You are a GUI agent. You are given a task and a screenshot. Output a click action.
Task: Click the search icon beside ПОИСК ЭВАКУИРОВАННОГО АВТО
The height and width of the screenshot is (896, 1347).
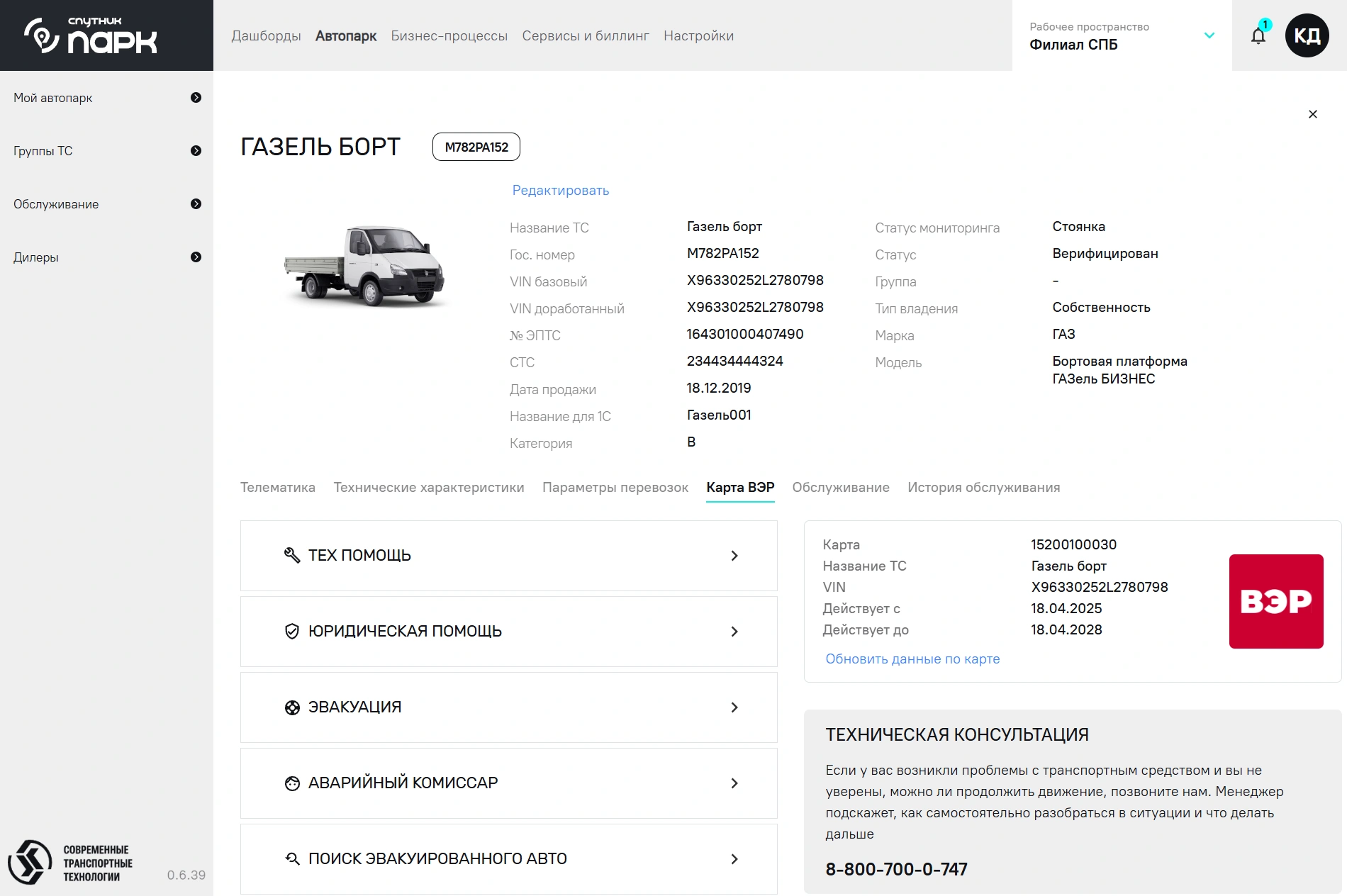coord(292,858)
